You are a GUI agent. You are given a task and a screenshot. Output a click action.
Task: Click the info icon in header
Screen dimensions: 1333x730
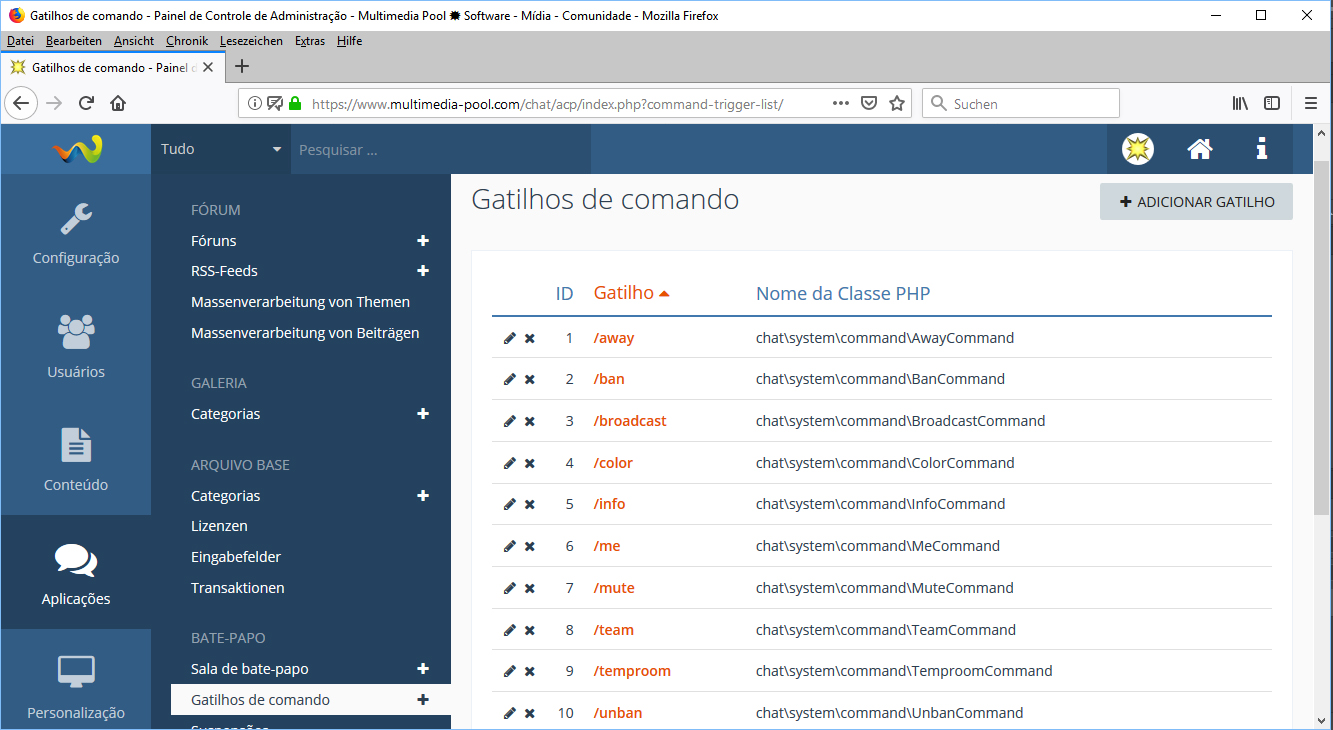click(x=1261, y=149)
